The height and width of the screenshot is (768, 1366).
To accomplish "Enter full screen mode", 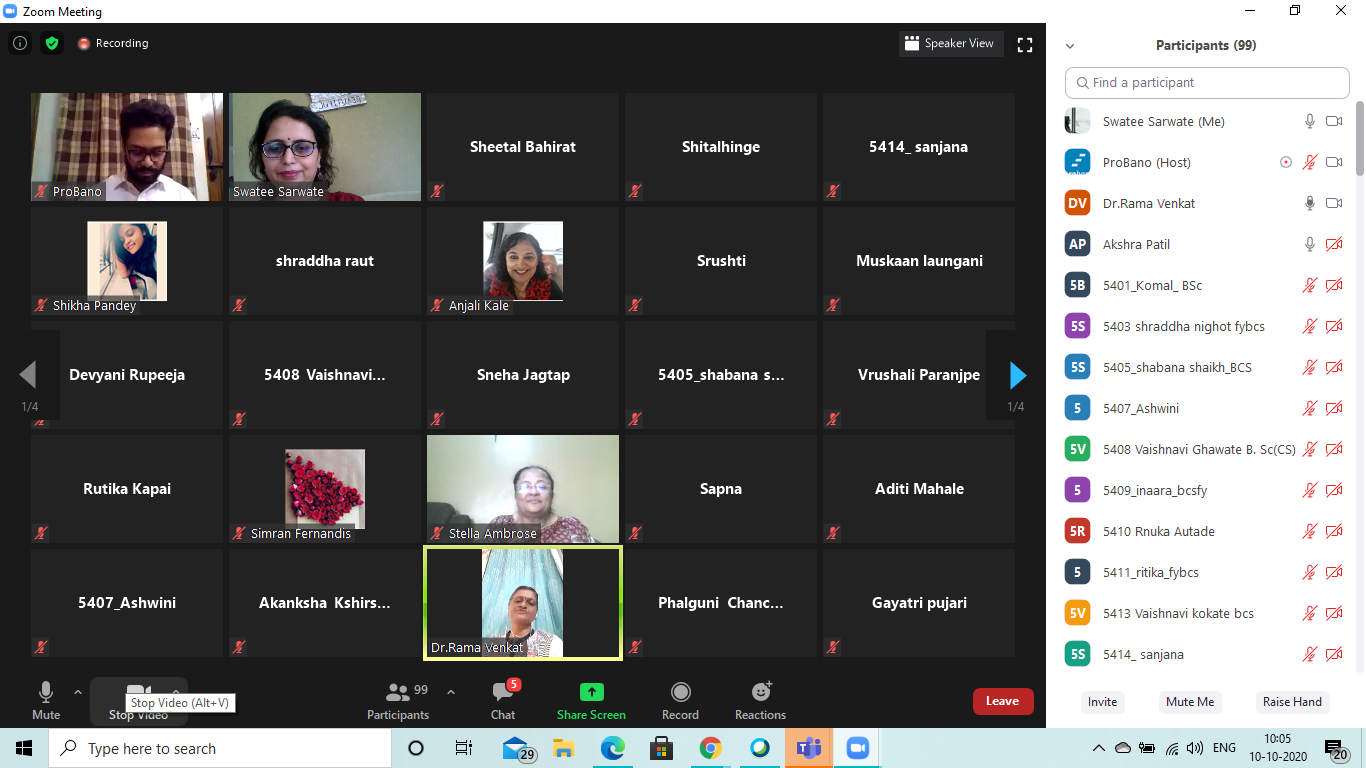I will (1024, 44).
